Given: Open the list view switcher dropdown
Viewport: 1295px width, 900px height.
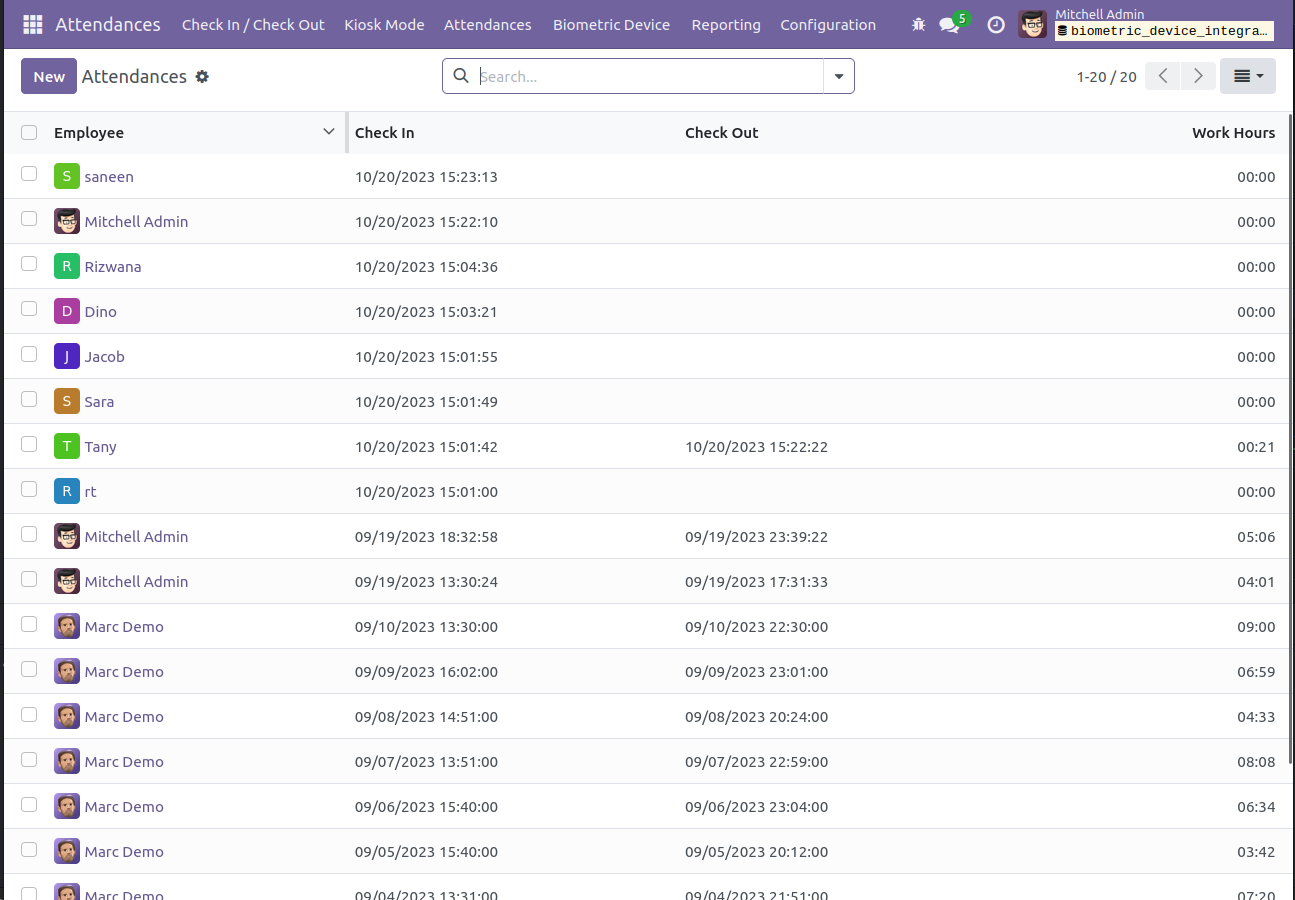Looking at the screenshot, I should (1247, 76).
